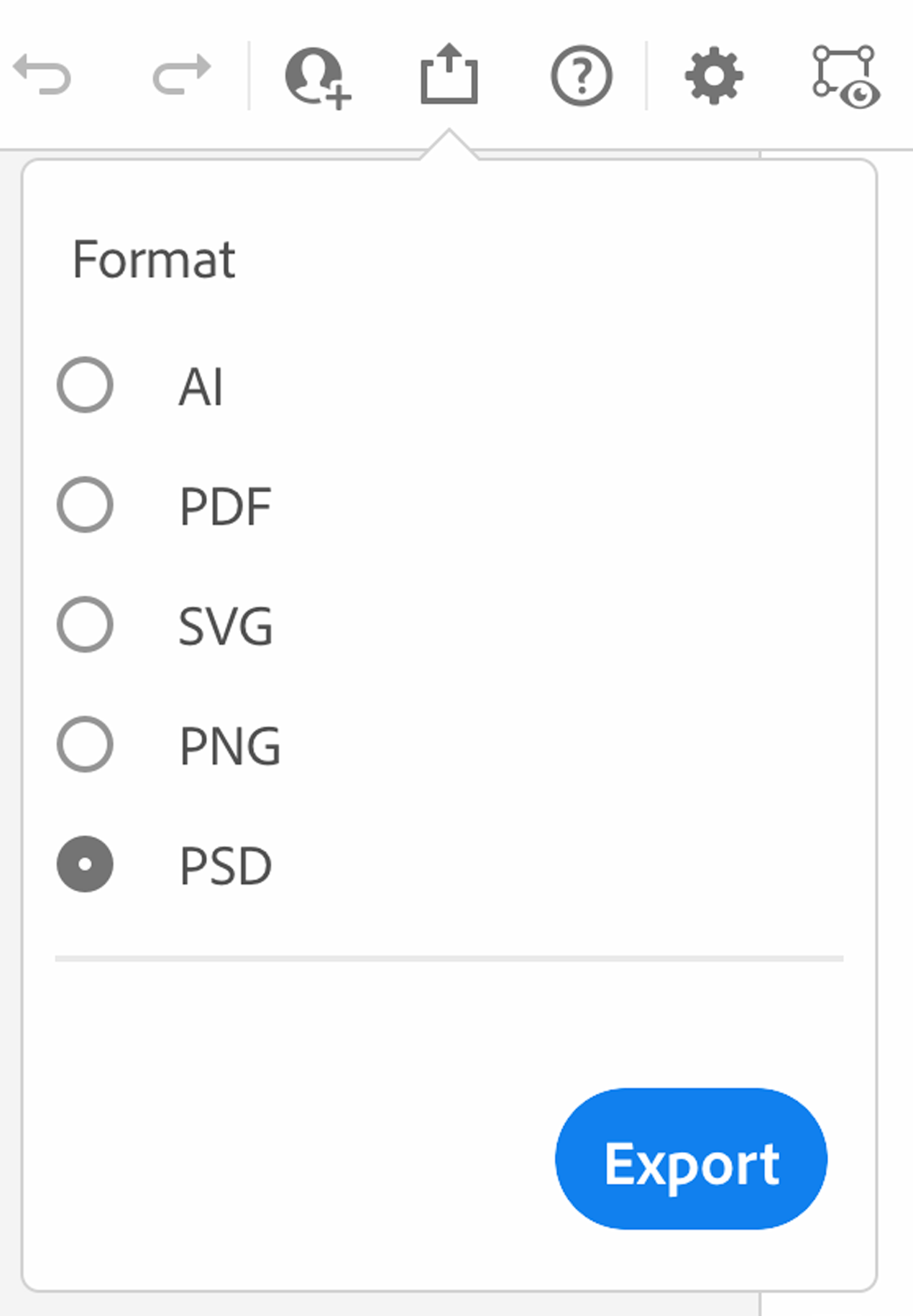Screen dimensions: 913x1316
Task: Open Help via the question mark icon
Action: pyautogui.click(x=581, y=75)
